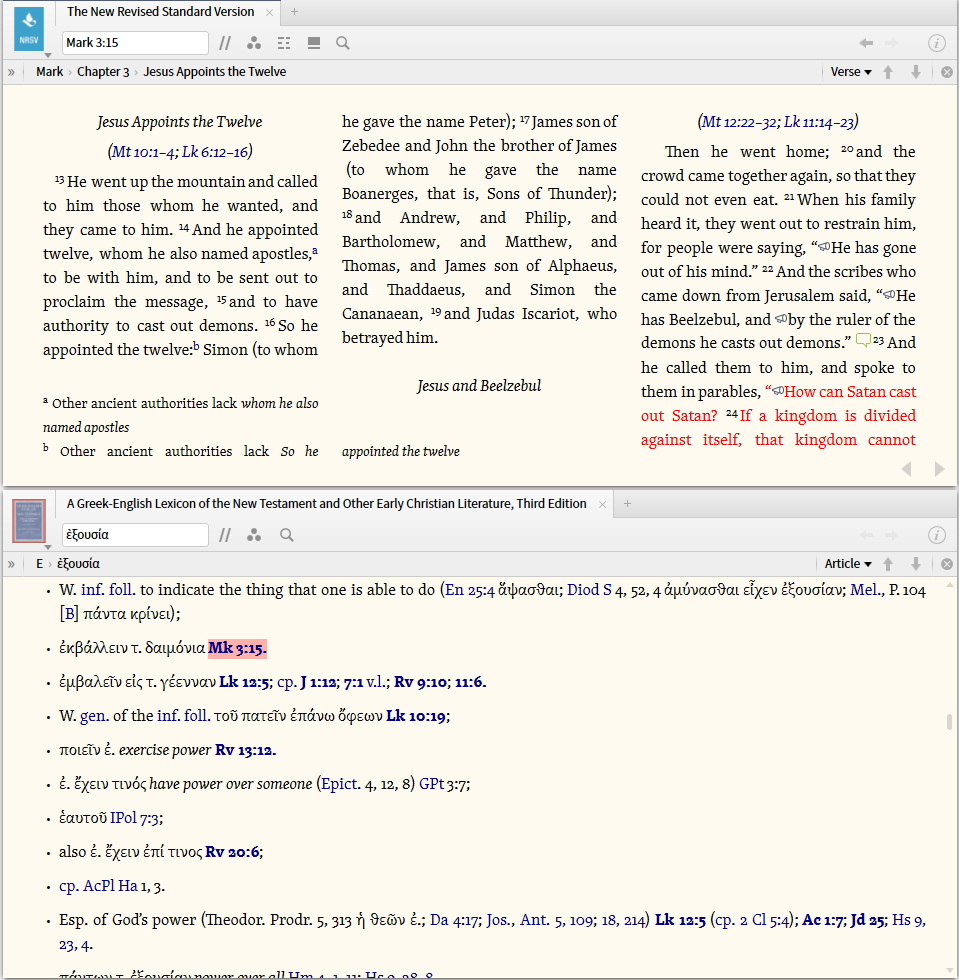Open visual filters icon in lexicon panel
Image resolution: width=959 pixels, height=980 pixels.
click(x=254, y=535)
